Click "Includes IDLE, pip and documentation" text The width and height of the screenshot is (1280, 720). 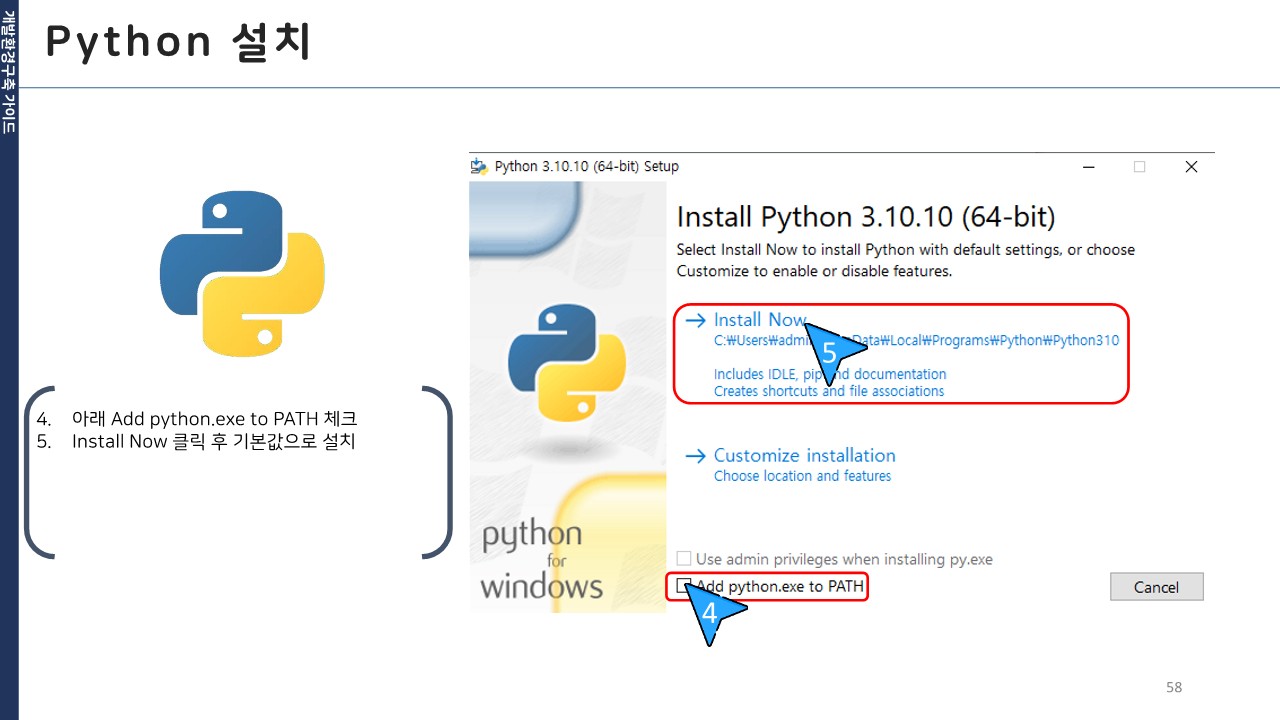pyautogui.click(x=830, y=374)
